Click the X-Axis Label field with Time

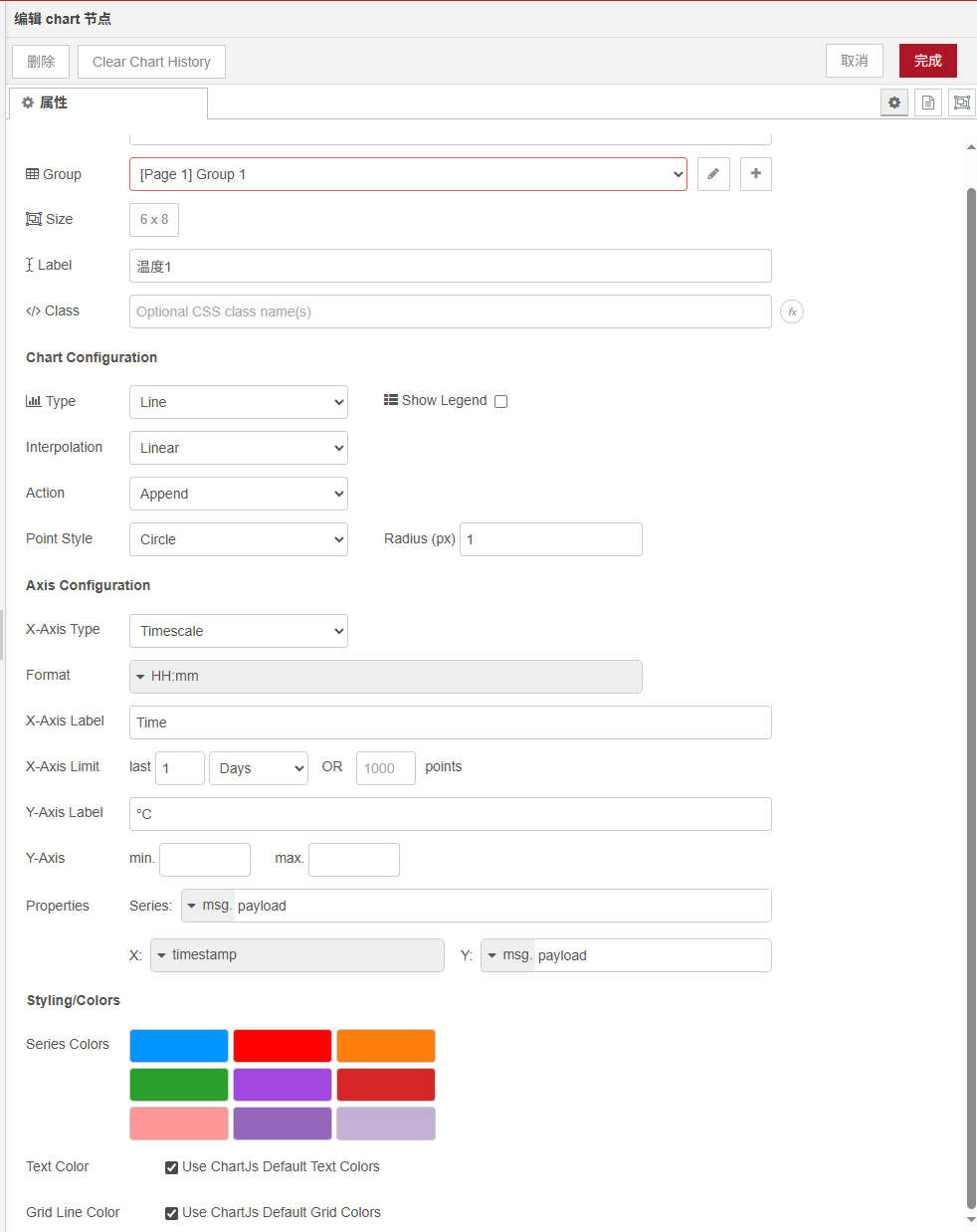[451, 722]
